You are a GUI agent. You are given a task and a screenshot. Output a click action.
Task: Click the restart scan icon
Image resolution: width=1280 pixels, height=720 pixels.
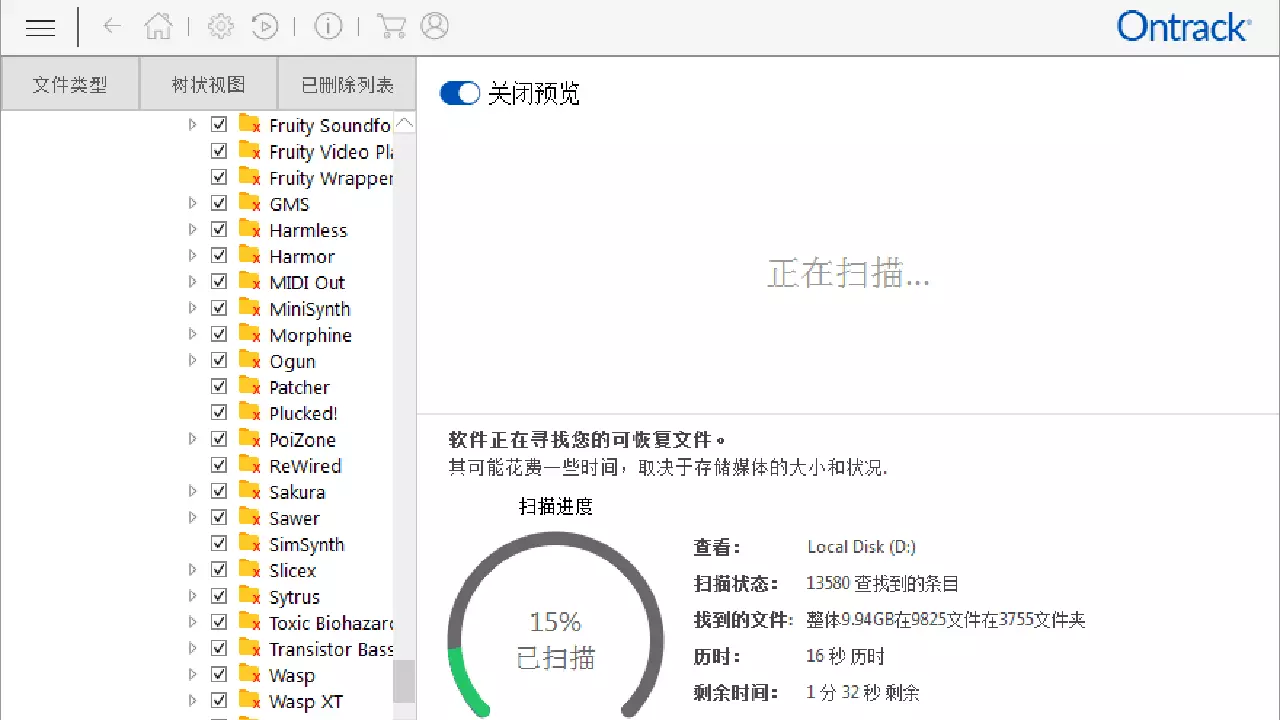coord(265,27)
